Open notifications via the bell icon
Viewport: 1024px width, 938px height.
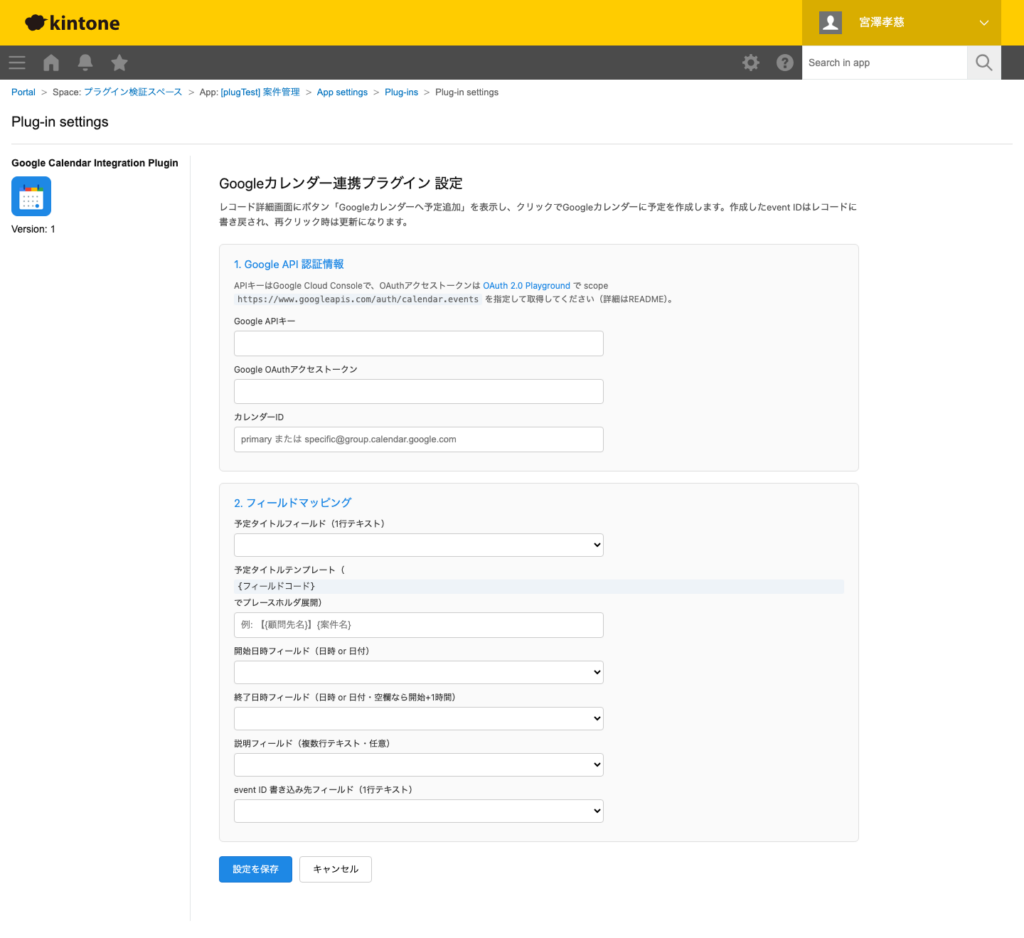click(85, 62)
